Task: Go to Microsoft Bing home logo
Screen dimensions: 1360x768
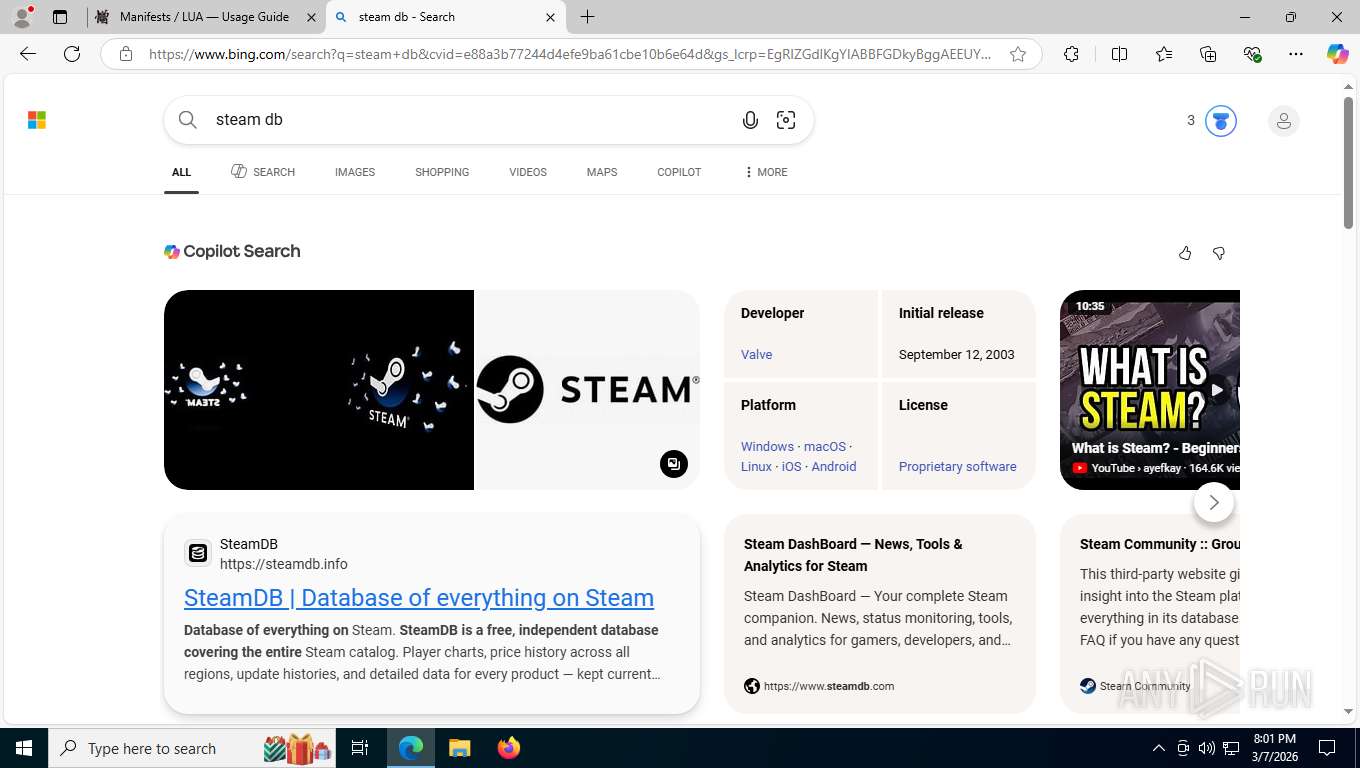Action: pos(37,120)
